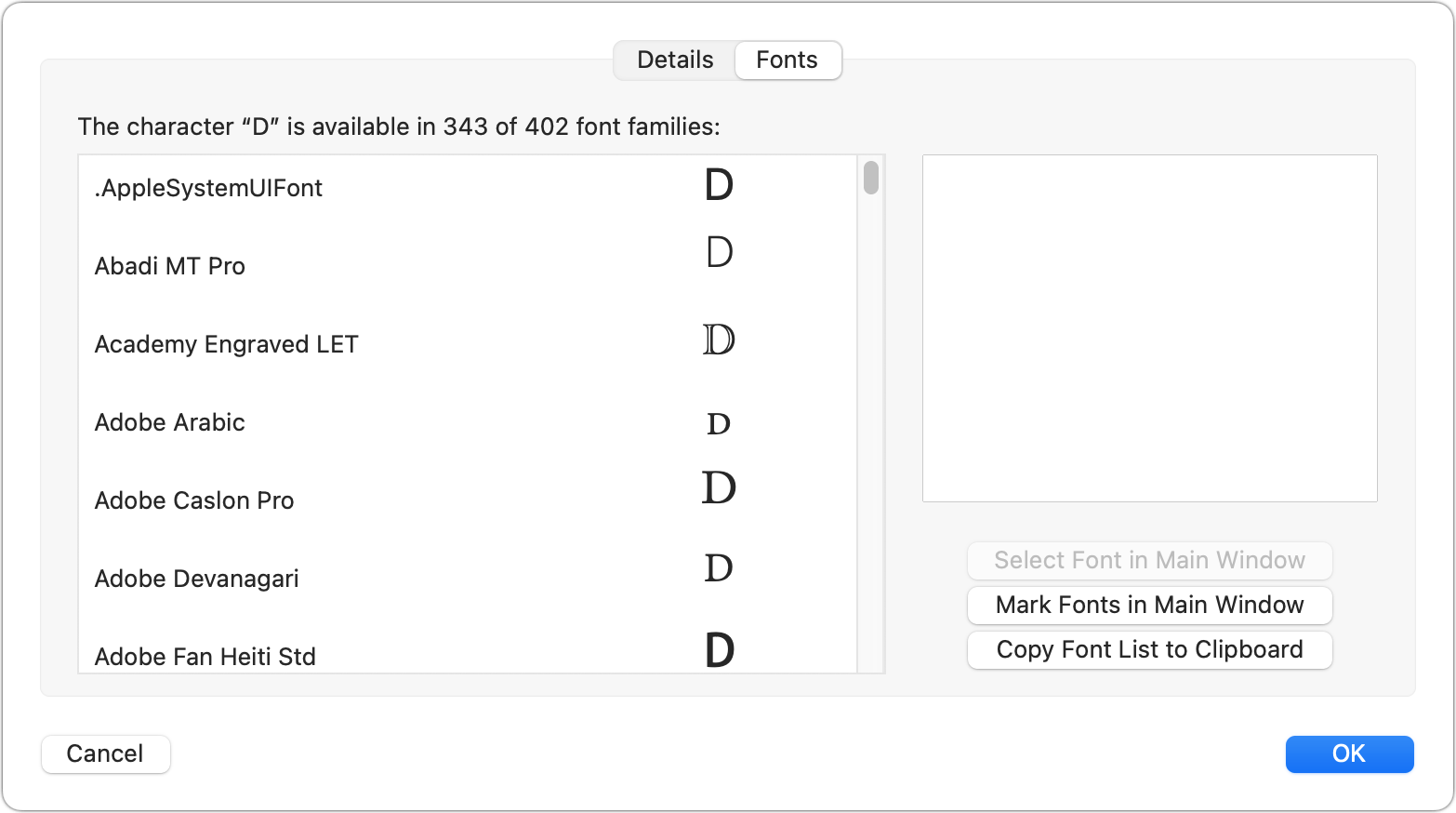Click the engraved D glyph sample

click(x=719, y=340)
